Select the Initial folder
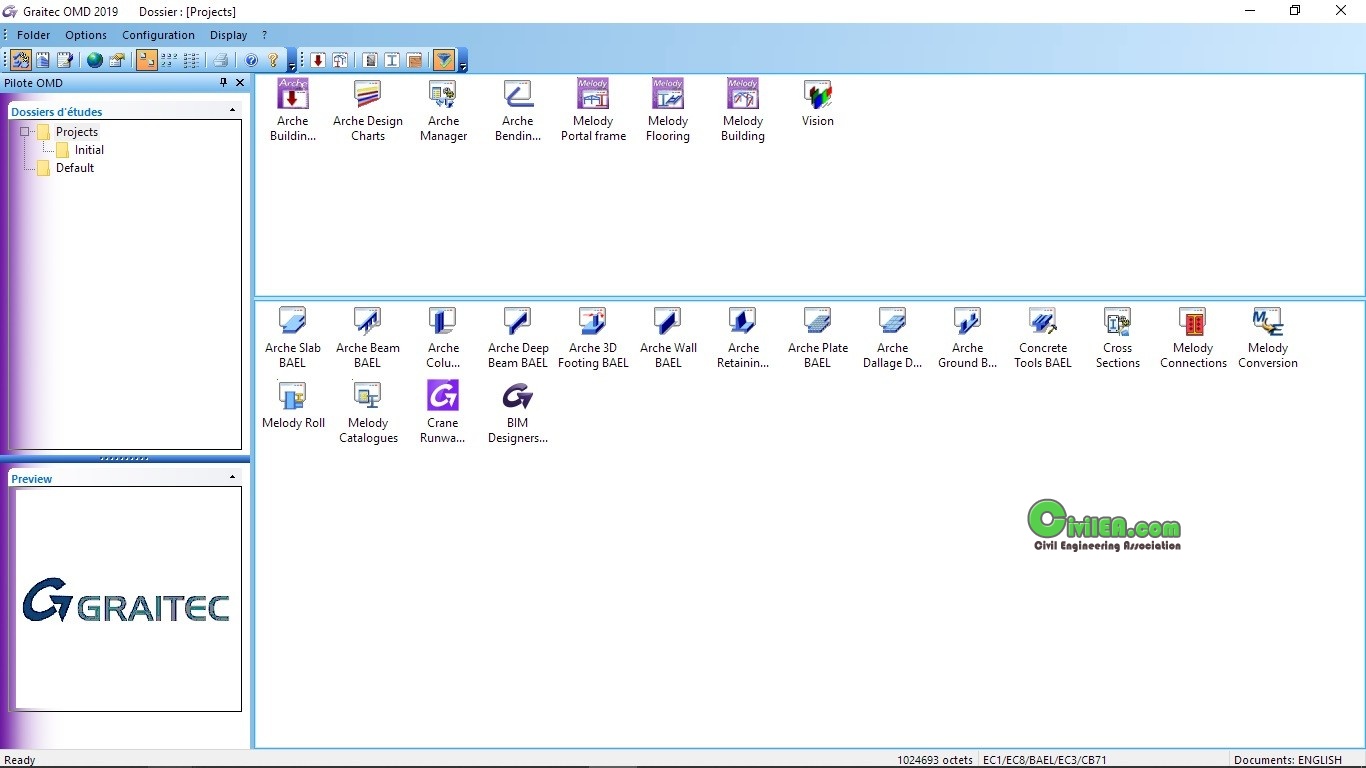 [89, 150]
